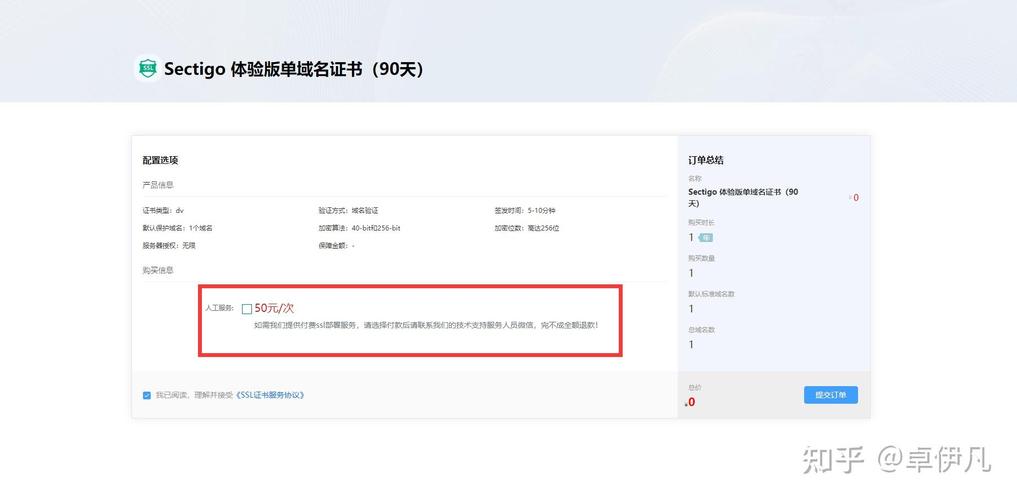Click the 订单总结 heading
Viewport: 1017px width, 500px height.
point(706,160)
